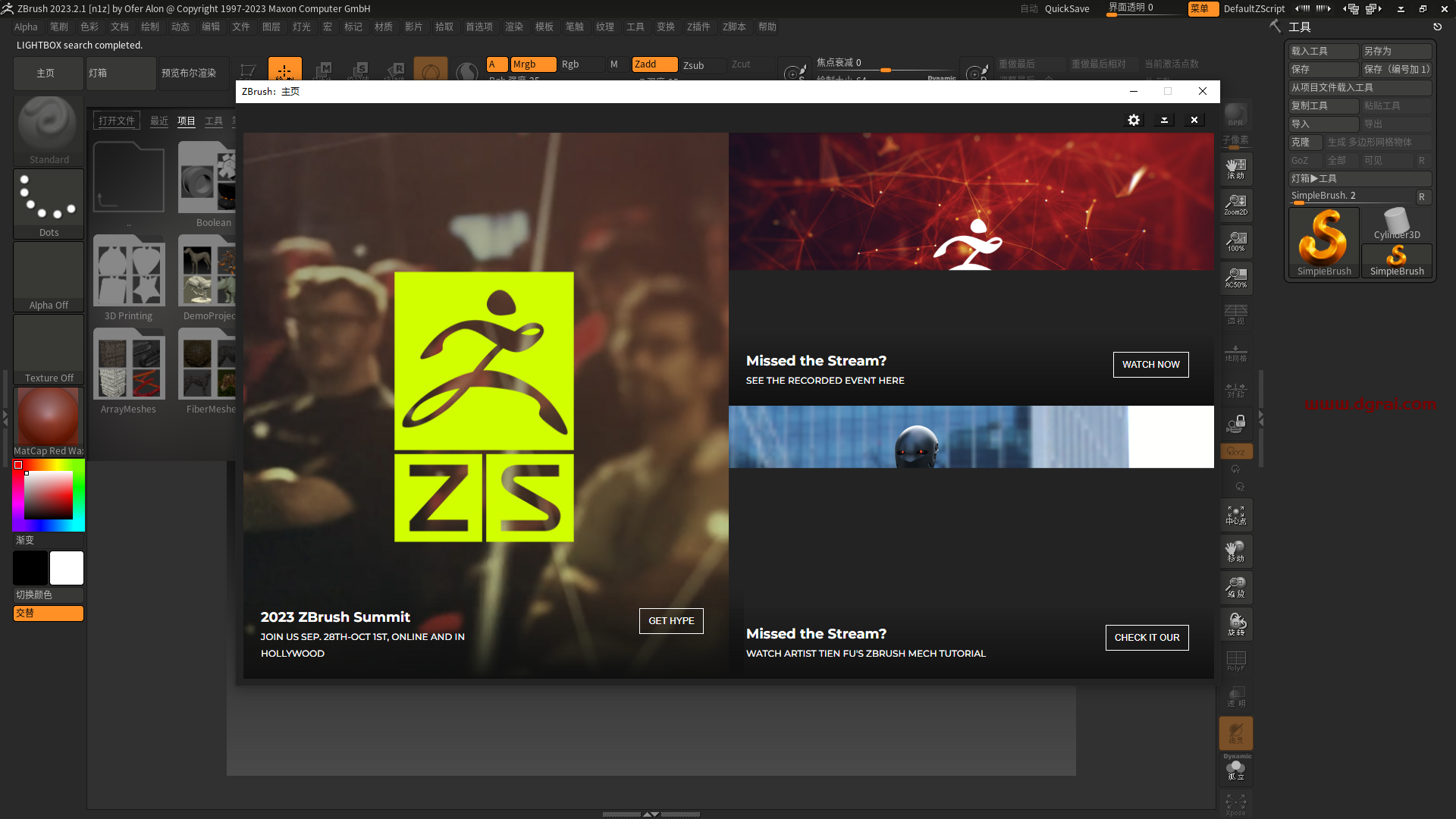This screenshot has height=819, width=1456.
Task: Open the 笔刷 (Brush) menu
Action: (59, 27)
